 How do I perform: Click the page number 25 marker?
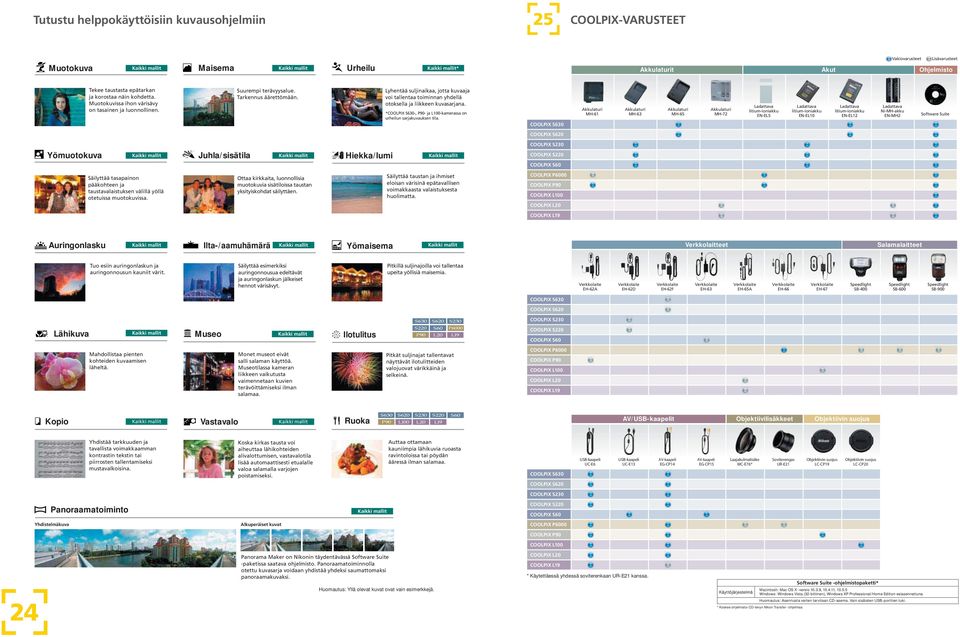point(543,19)
